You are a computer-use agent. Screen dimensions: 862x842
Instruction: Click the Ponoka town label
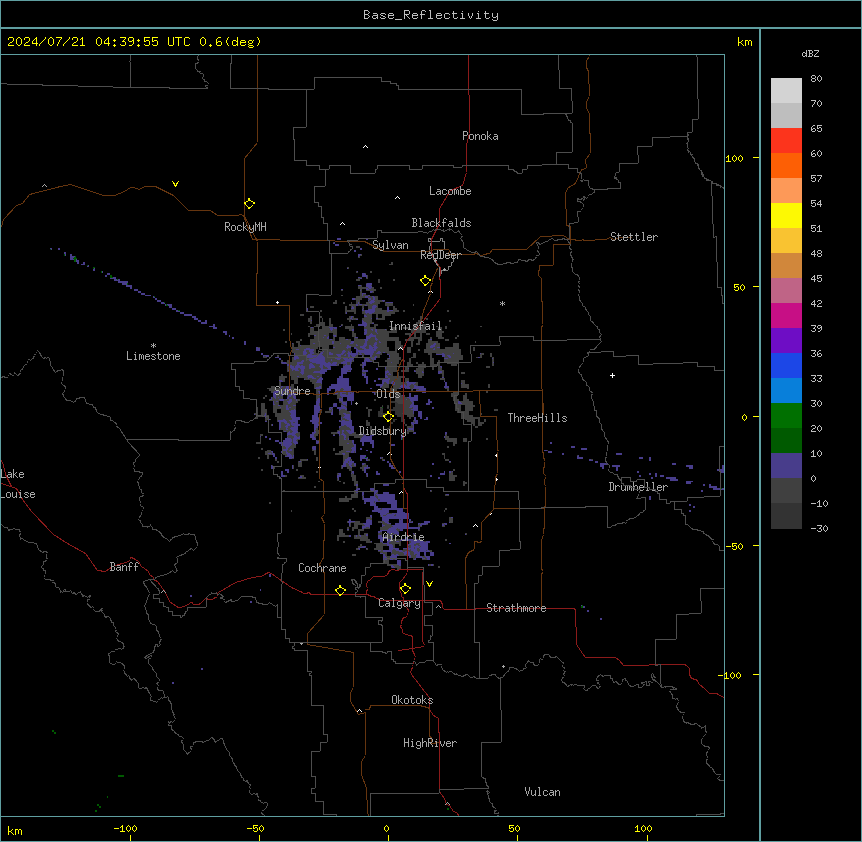click(x=480, y=136)
